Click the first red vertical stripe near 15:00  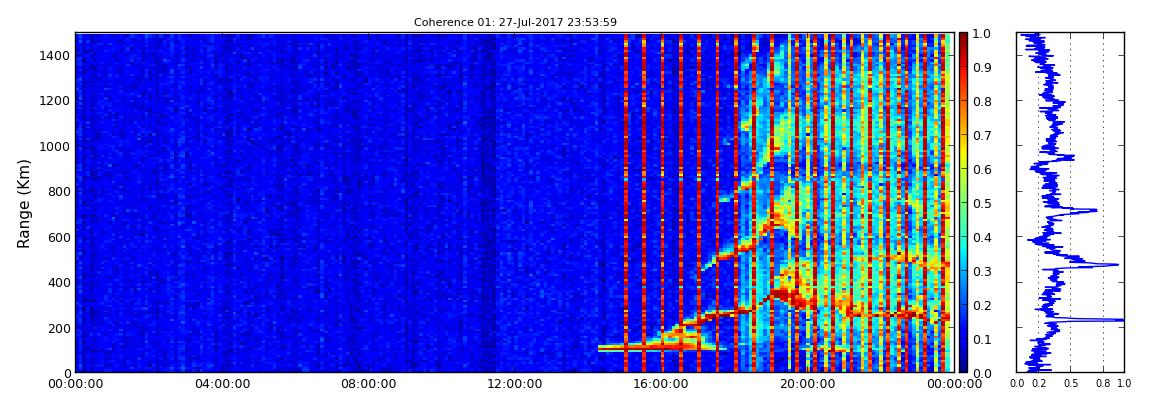click(626, 203)
